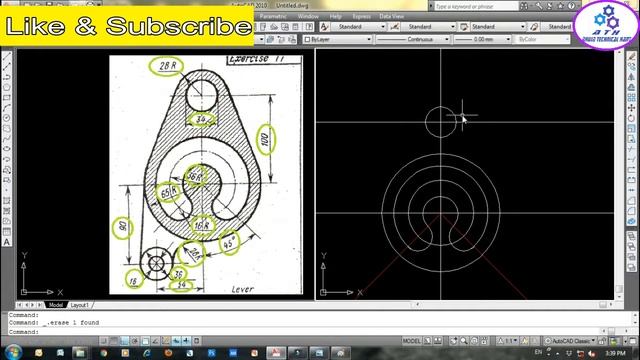Select the Multiline Text tool
The image size is (640, 360).
[x=7, y=242]
